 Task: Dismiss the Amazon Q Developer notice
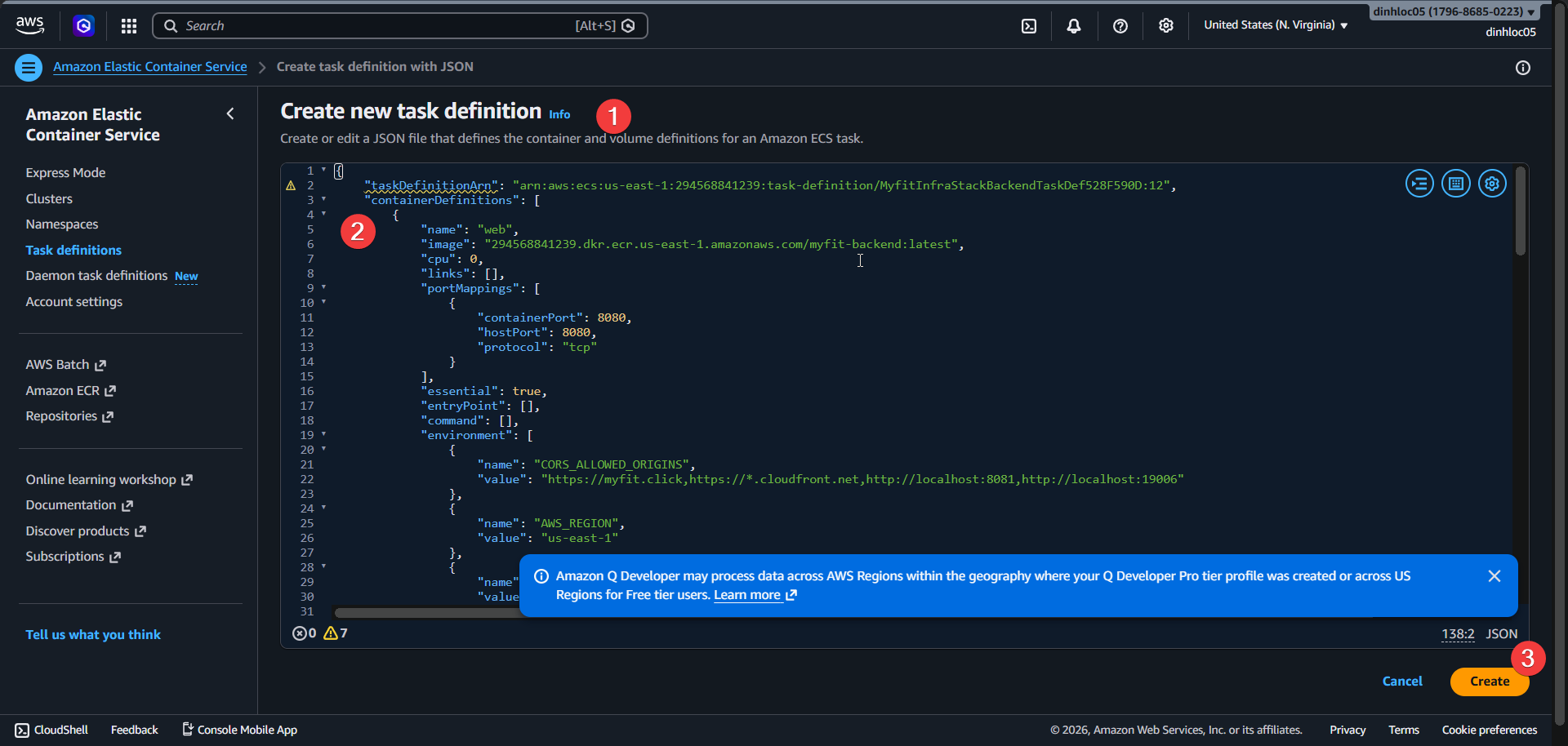(1494, 575)
